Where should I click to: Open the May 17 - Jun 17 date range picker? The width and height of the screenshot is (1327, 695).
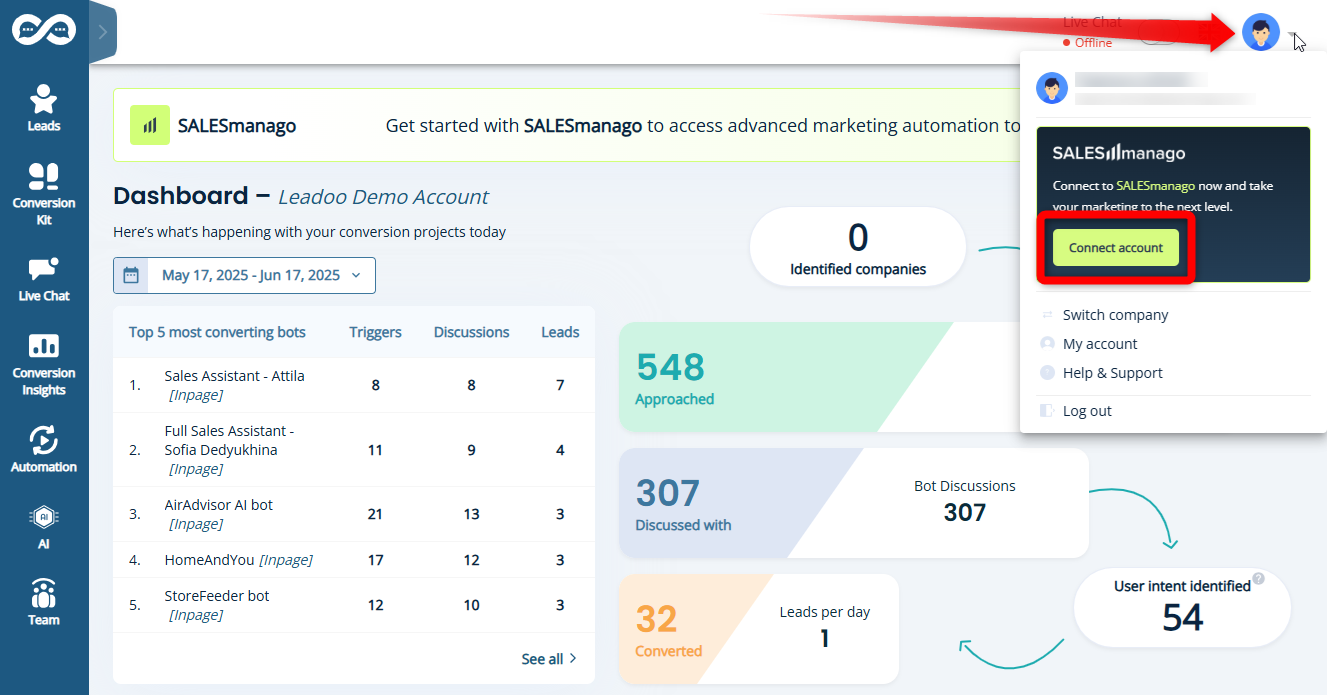pos(245,275)
